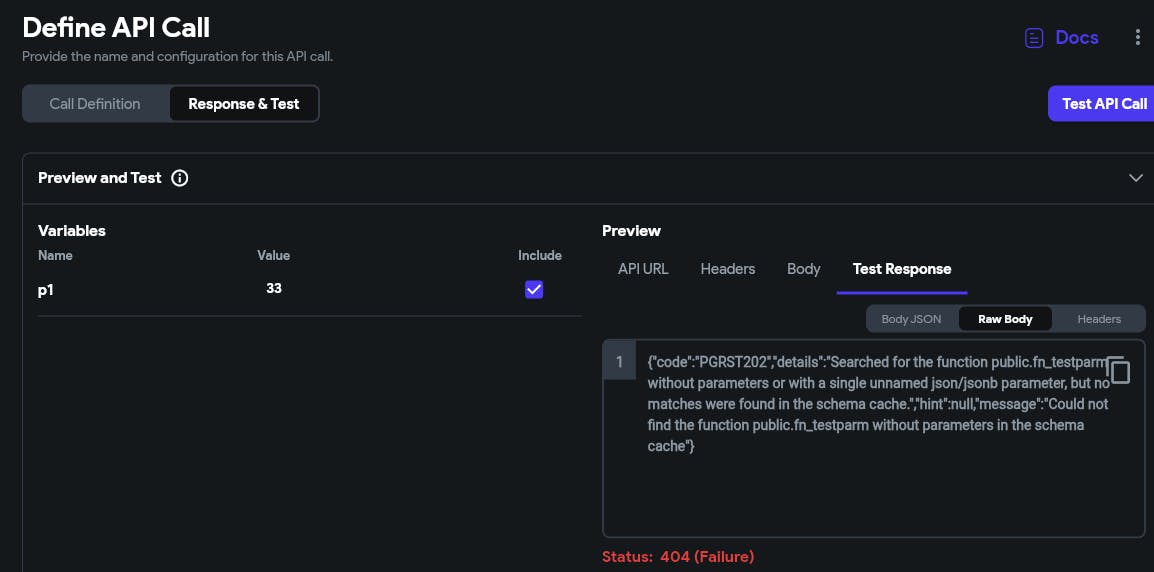Select the Raw Body view
1154x572 pixels.
click(1005, 319)
